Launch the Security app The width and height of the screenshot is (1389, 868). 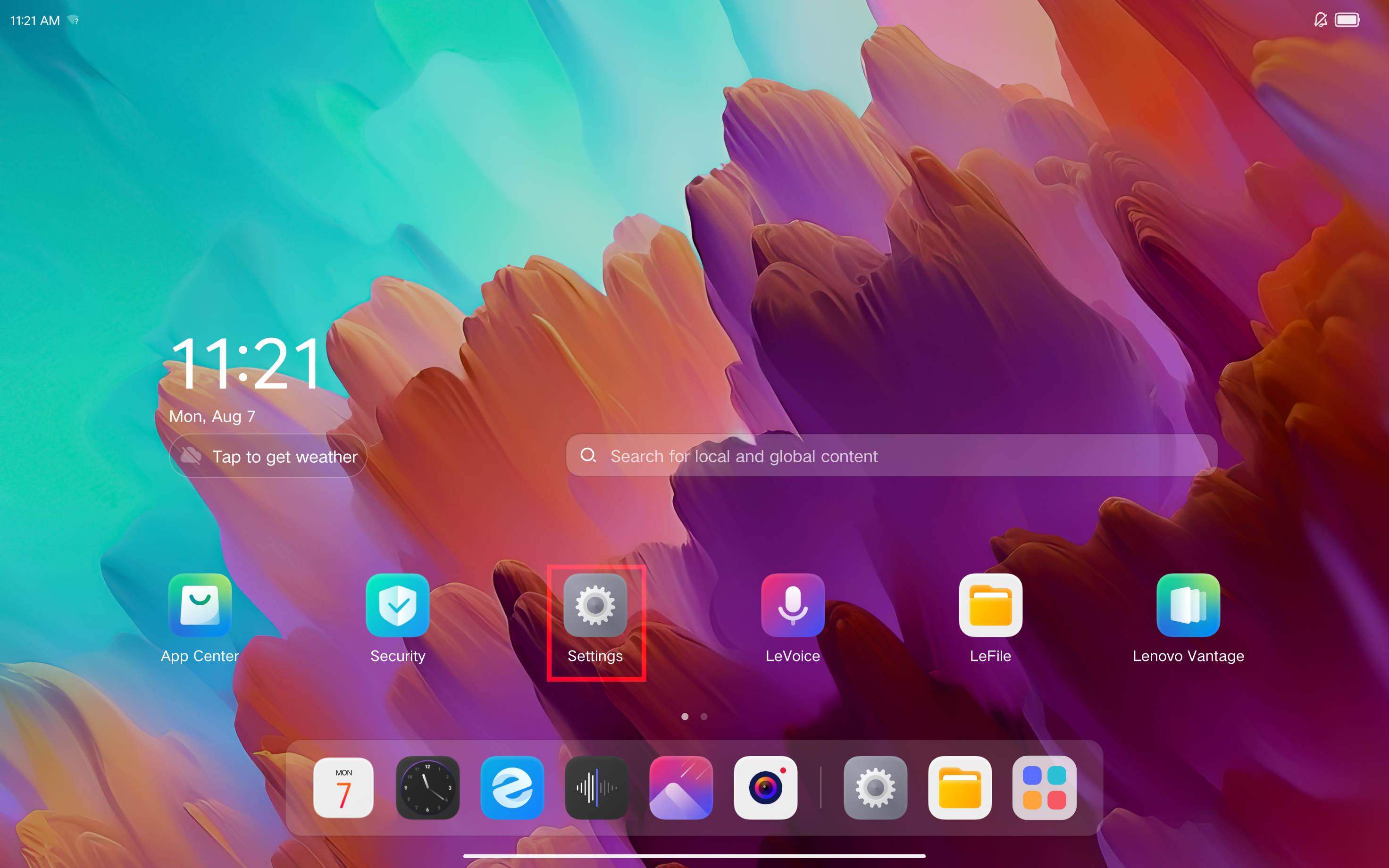pos(397,605)
